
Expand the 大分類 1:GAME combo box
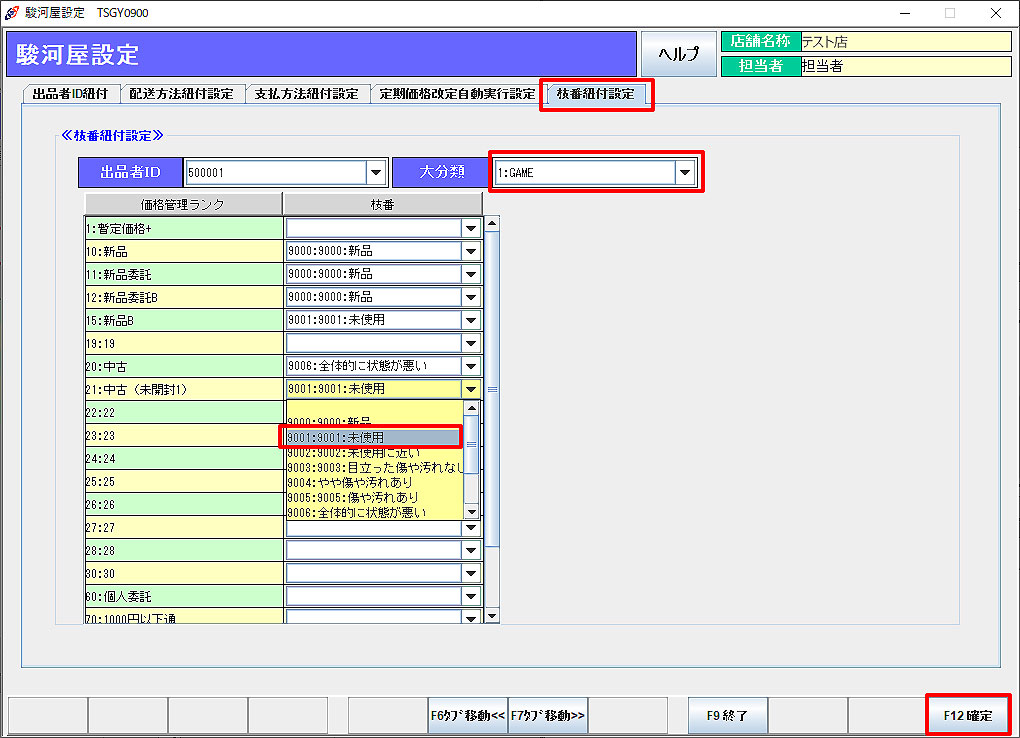tap(684, 173)
